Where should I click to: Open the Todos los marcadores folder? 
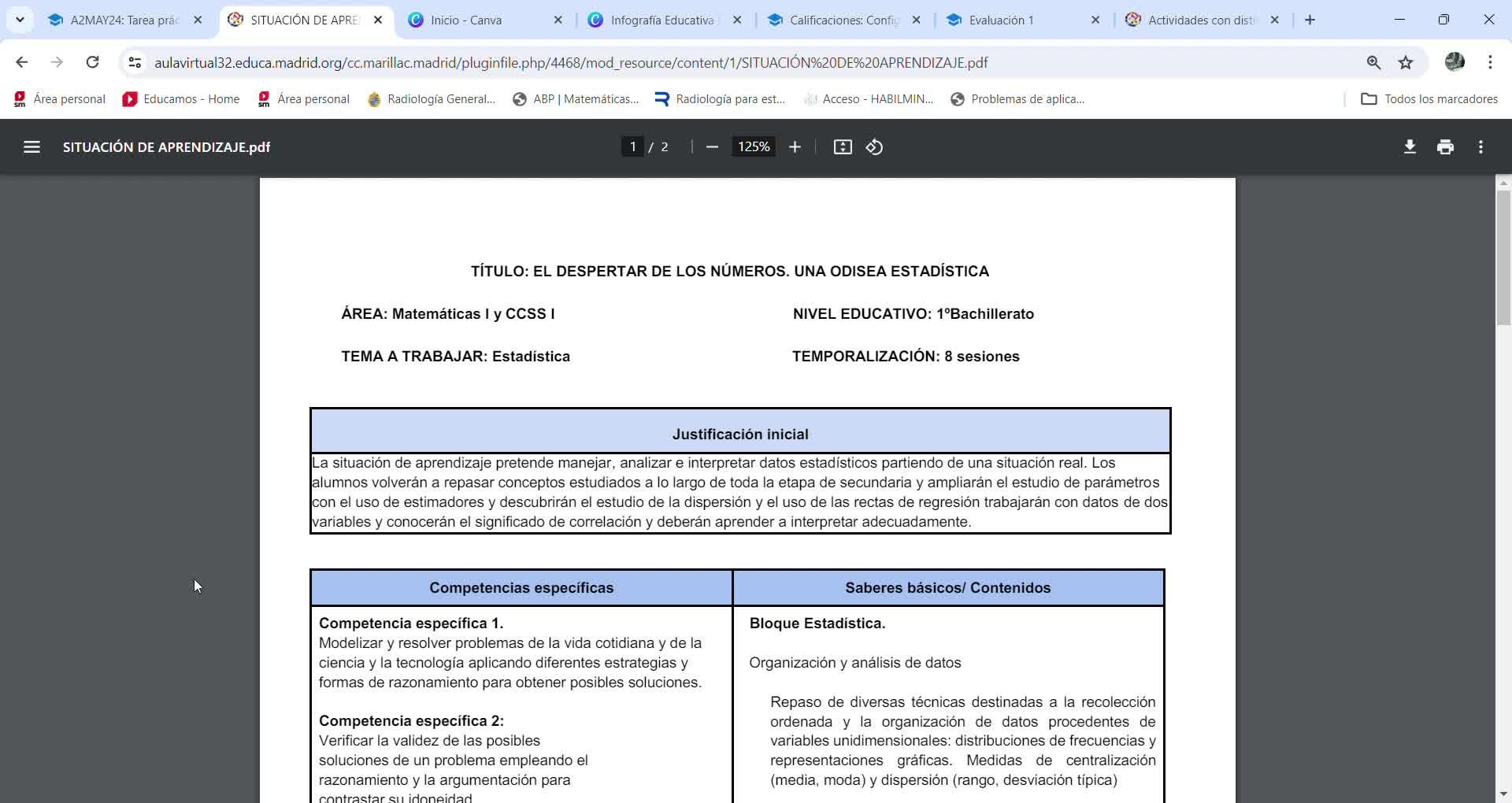(x=1430, y=99)
